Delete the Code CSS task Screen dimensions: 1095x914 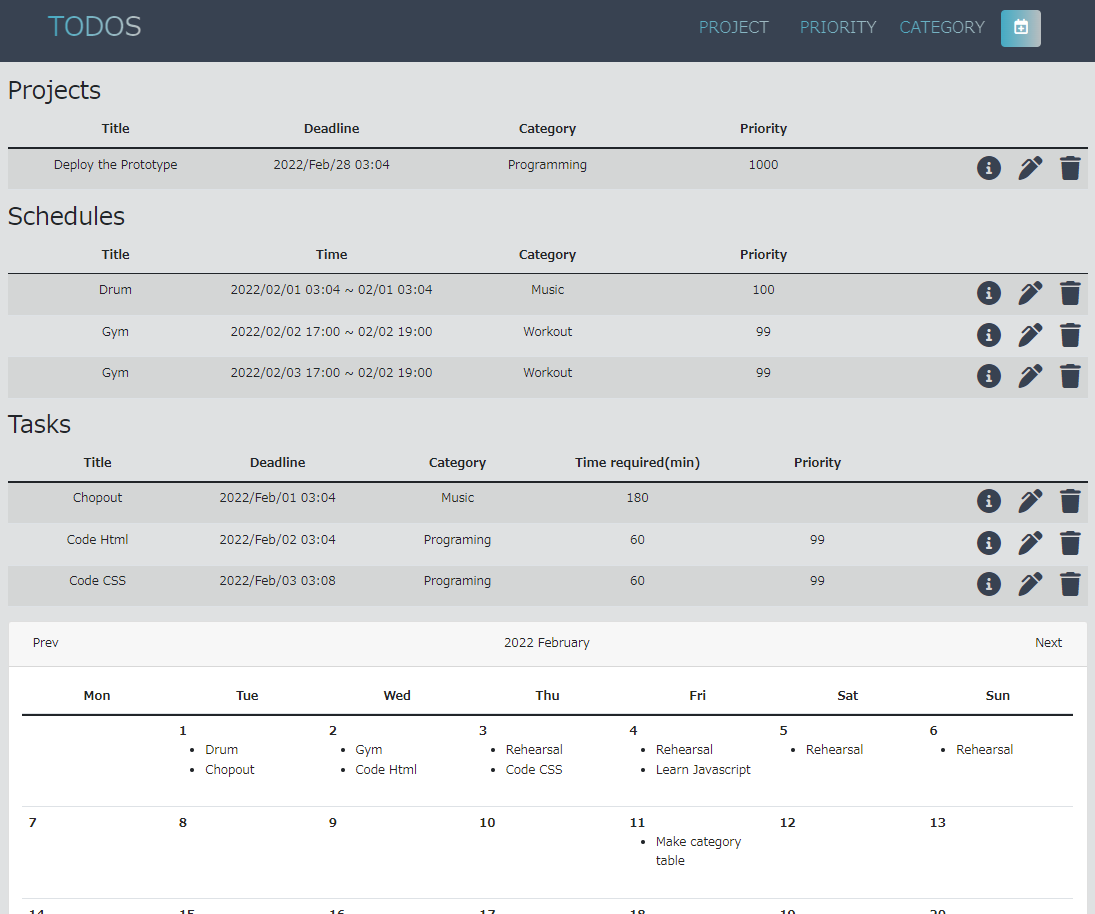pyautogui.click(x=1070, y=584)
